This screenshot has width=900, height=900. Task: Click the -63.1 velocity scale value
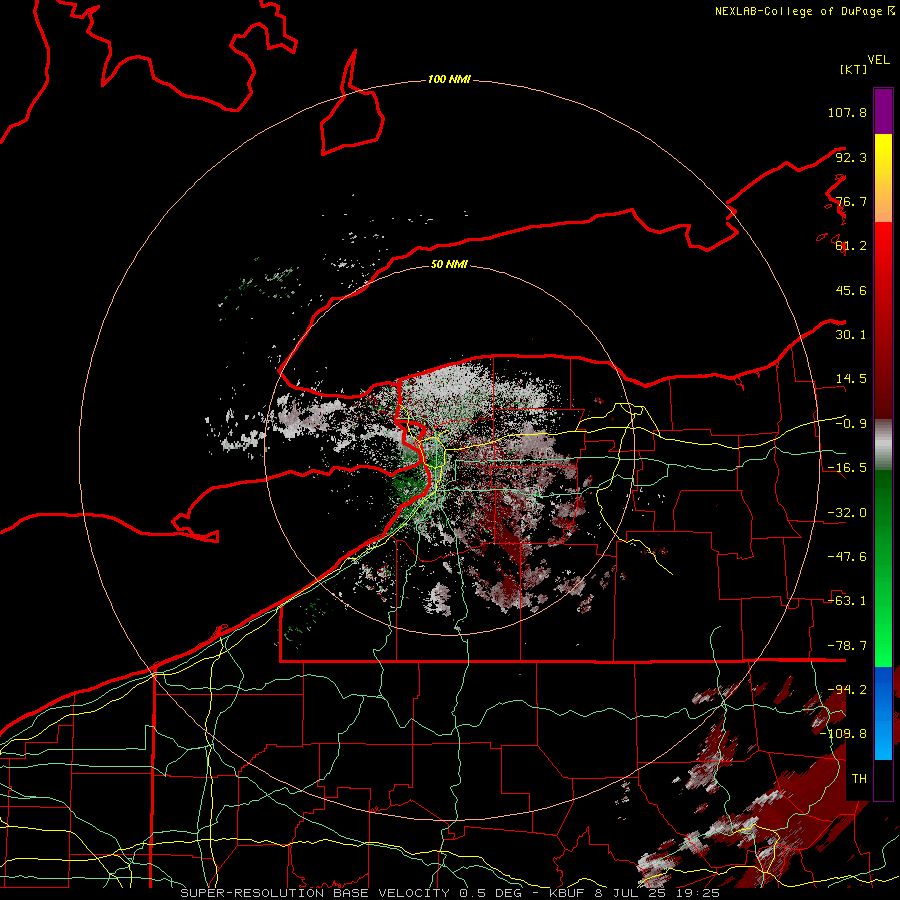click(x=847, y=601)
